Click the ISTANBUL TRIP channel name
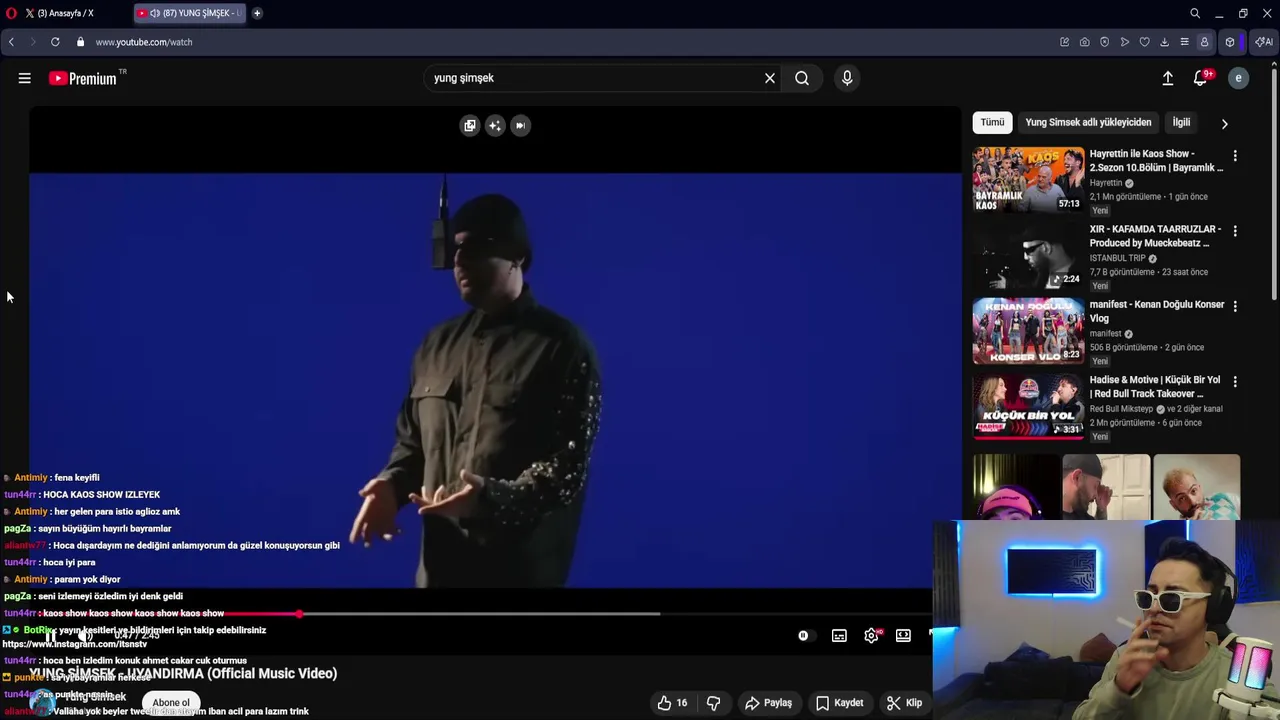The height and width of the screenshot is (720, 1280). tap(1117, 258)
